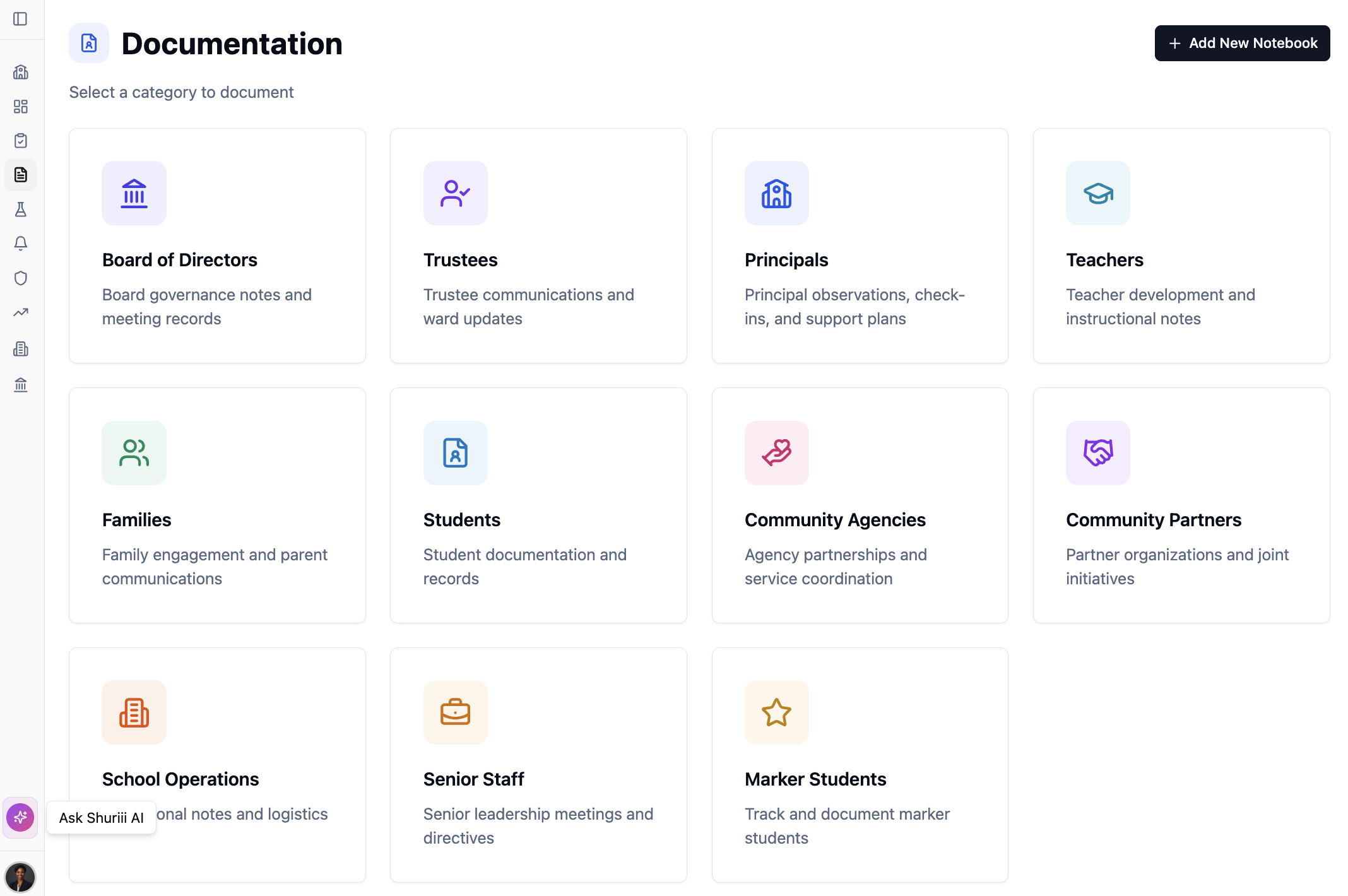Open the Teachers category card
1348x896 pixels.
tap(1181, 245)
